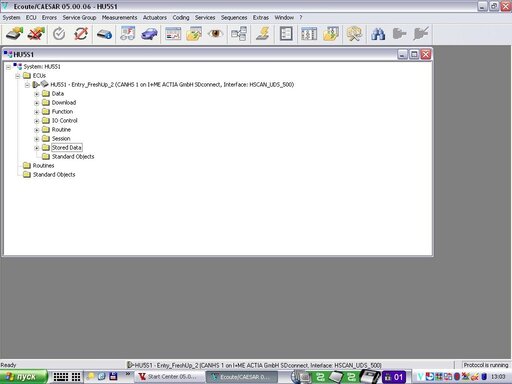Collapse the ECUs tree branch
The height and width of the screenshot is (384, 512).
click(18, 76)
